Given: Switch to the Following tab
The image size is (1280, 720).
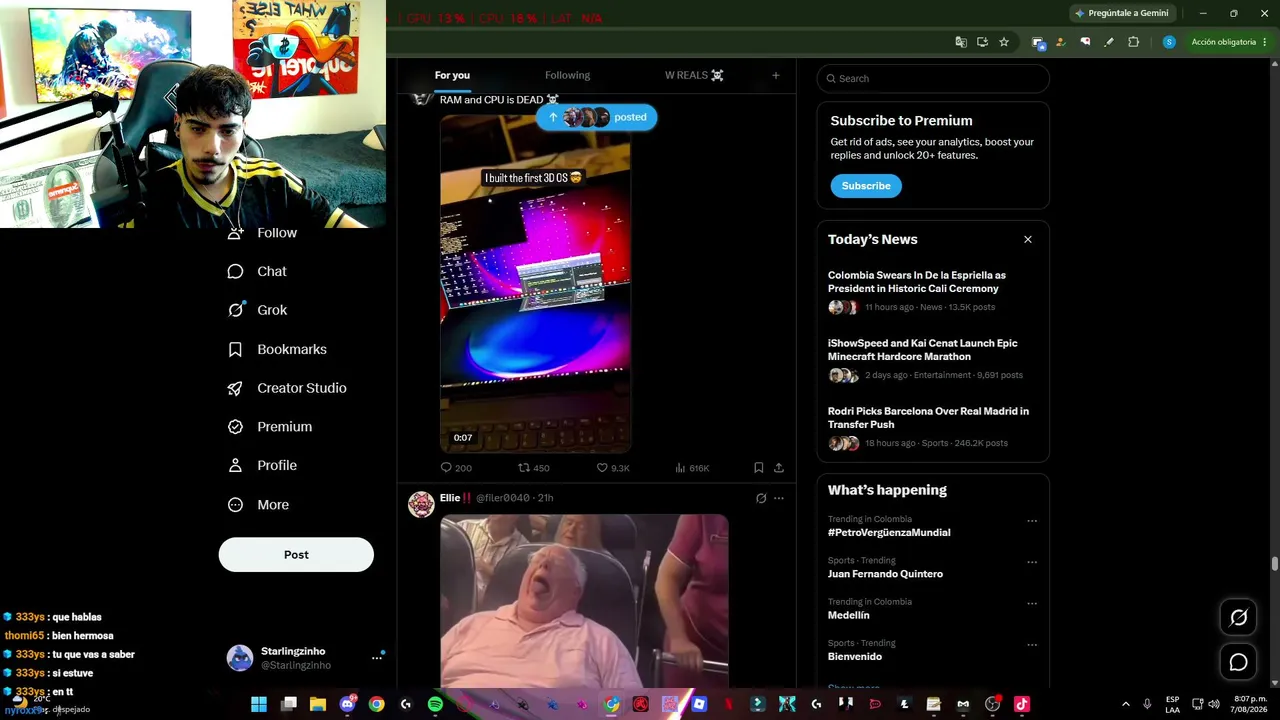Looking at the screenshot, I should [x=567, y=75].
